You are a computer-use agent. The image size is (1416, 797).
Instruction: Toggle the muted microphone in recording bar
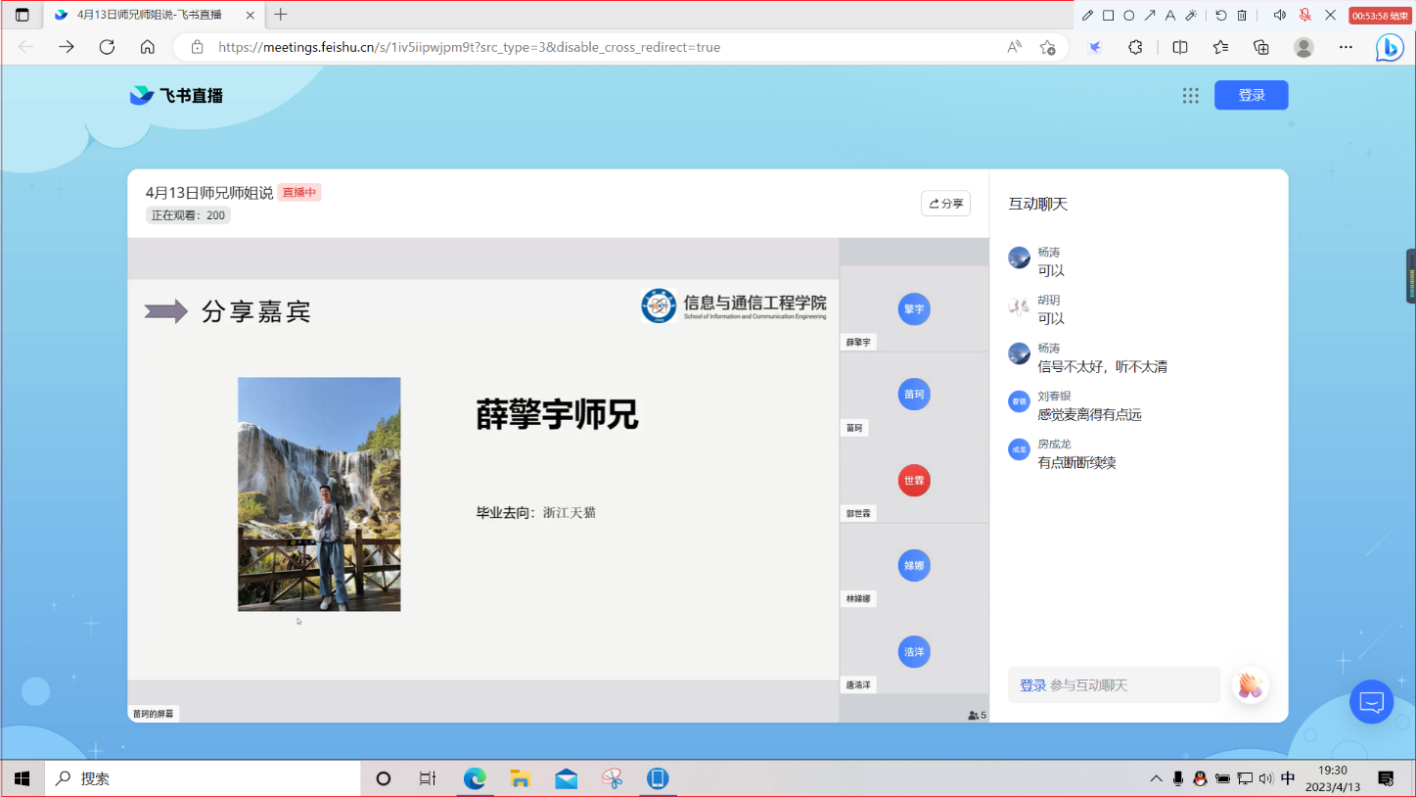coord(1305,15)
